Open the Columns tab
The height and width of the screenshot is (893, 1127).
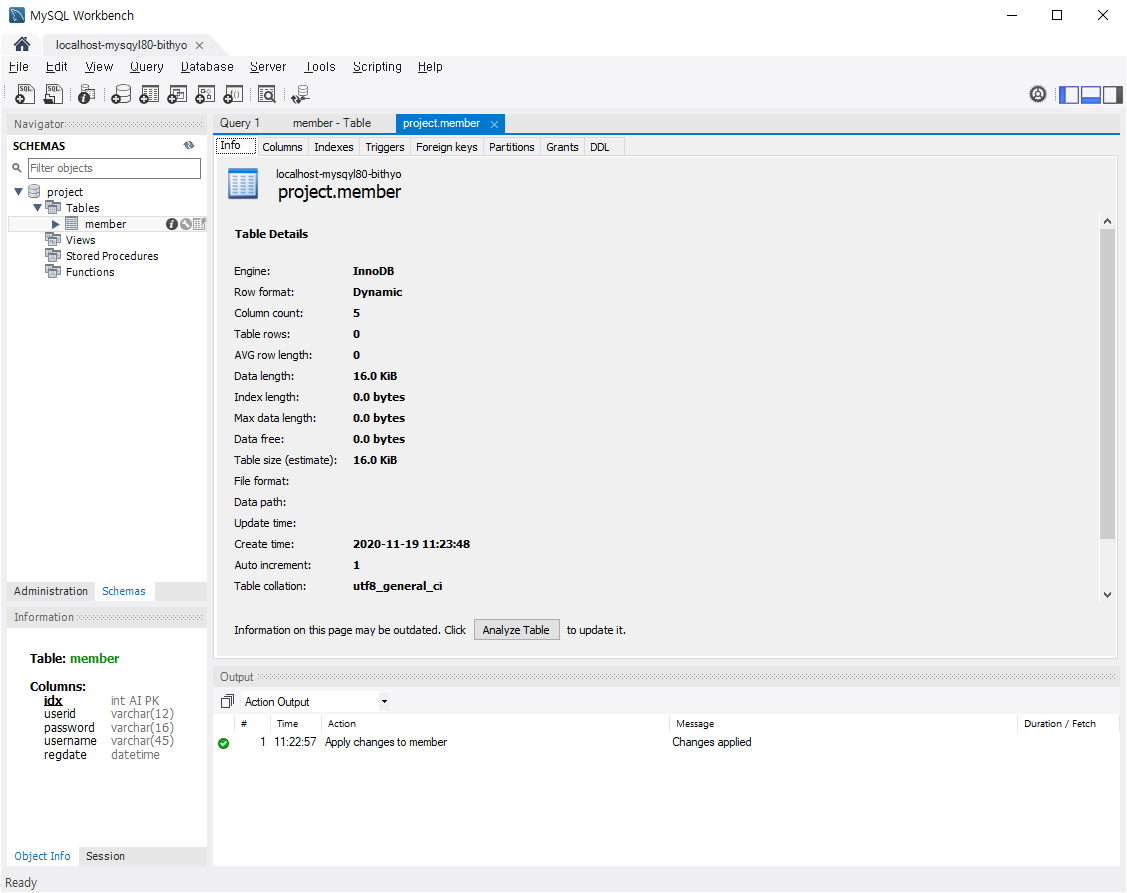(282, 147)
